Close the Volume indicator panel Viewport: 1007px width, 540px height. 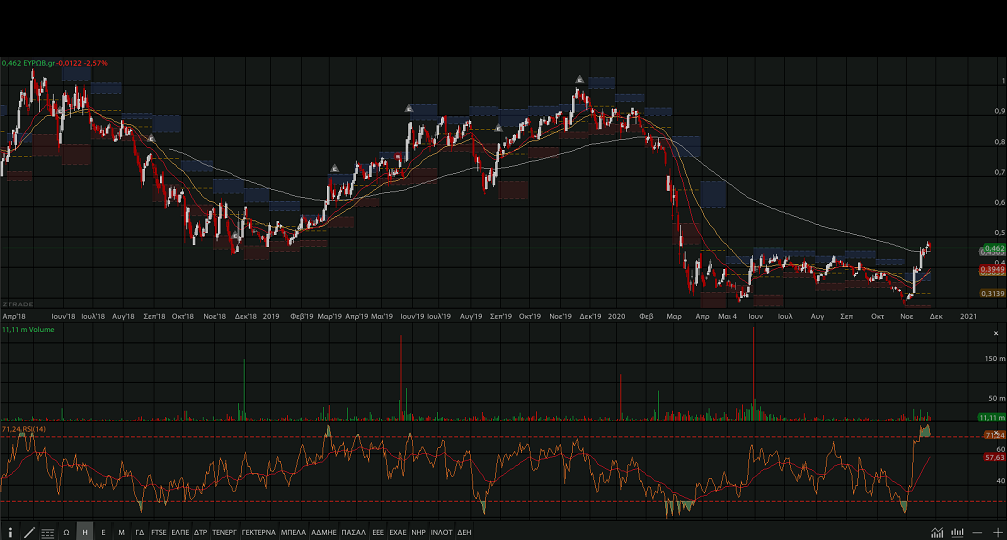pyautogui.click(x=994, y=331)
